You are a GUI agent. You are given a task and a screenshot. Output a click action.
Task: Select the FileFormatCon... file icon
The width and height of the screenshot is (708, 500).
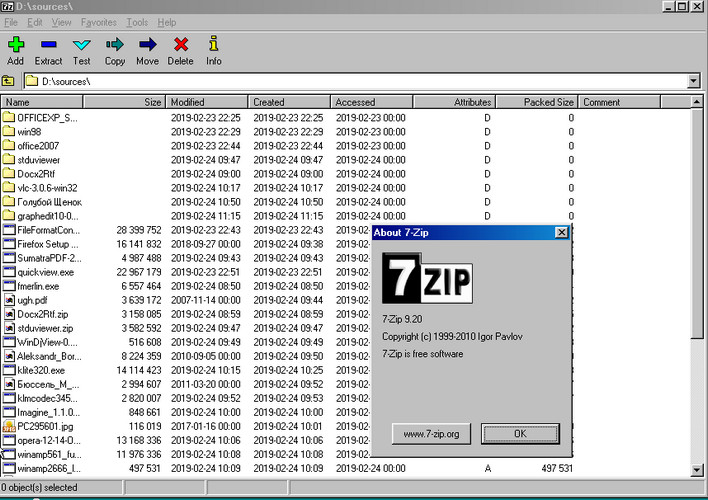click(9, 230)
